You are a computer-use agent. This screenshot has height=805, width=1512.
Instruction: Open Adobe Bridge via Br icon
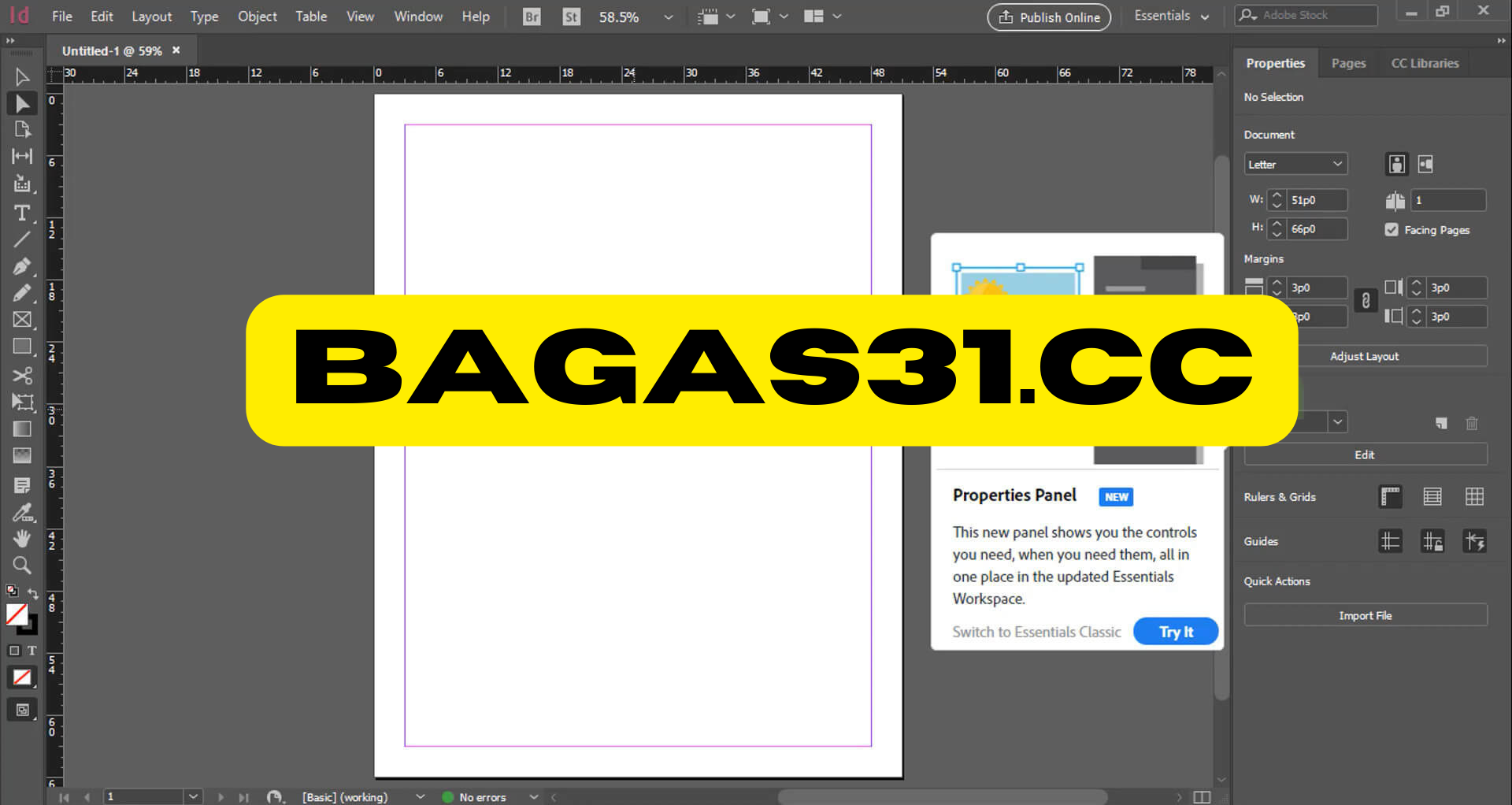click(532, 17)
